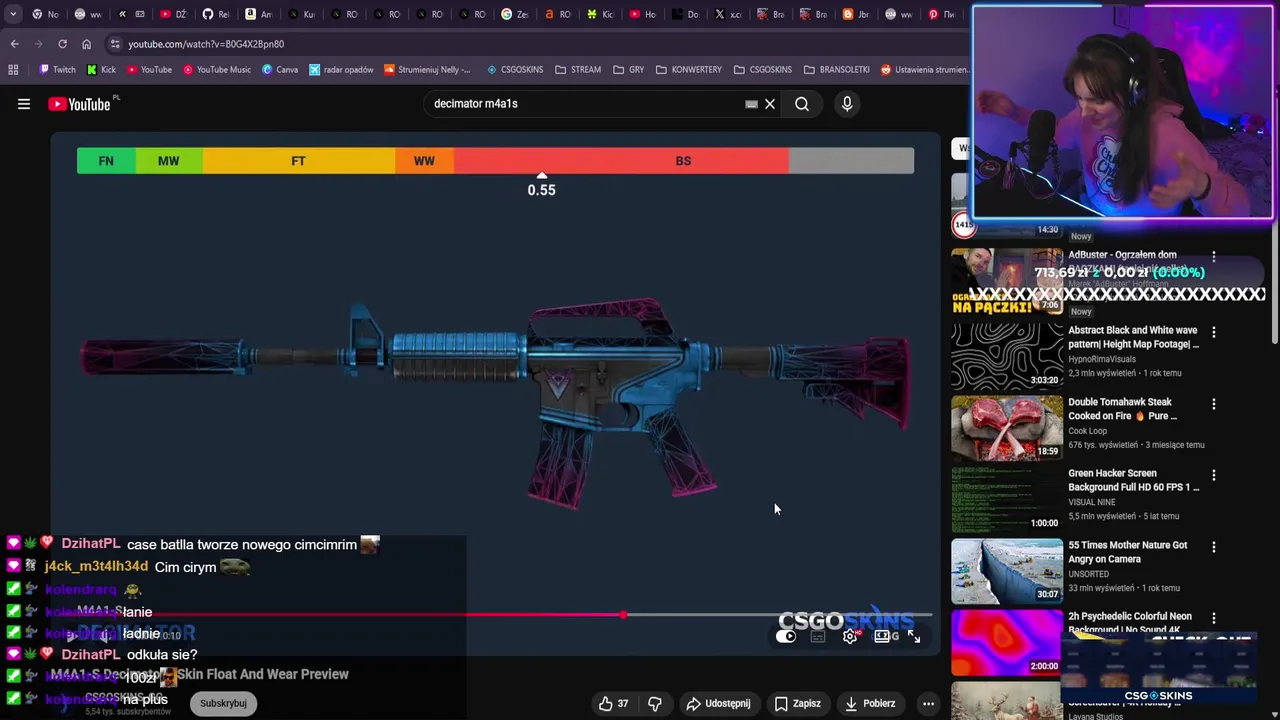
Task: Dislike the video with thumbs down
Action: click(x=655, y=703)
